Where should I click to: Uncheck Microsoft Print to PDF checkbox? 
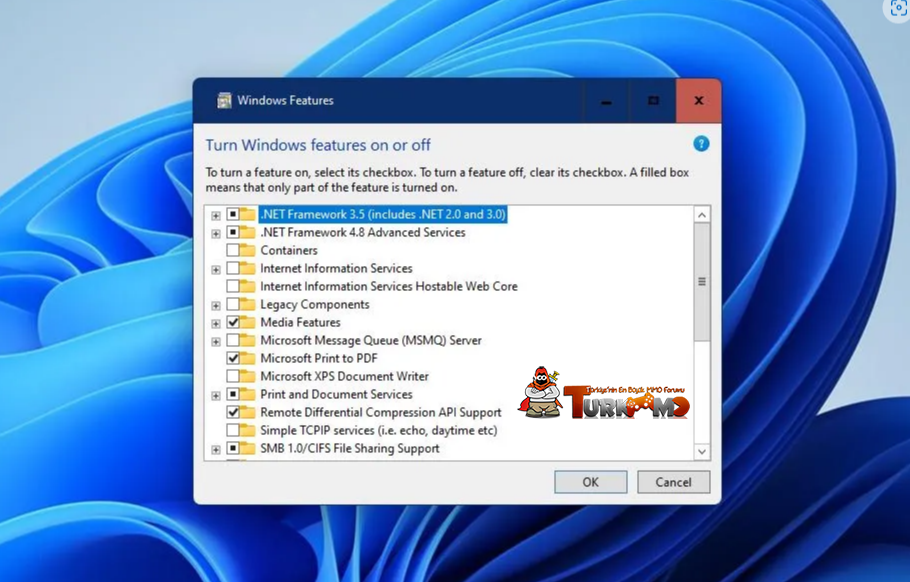(233, 358)
